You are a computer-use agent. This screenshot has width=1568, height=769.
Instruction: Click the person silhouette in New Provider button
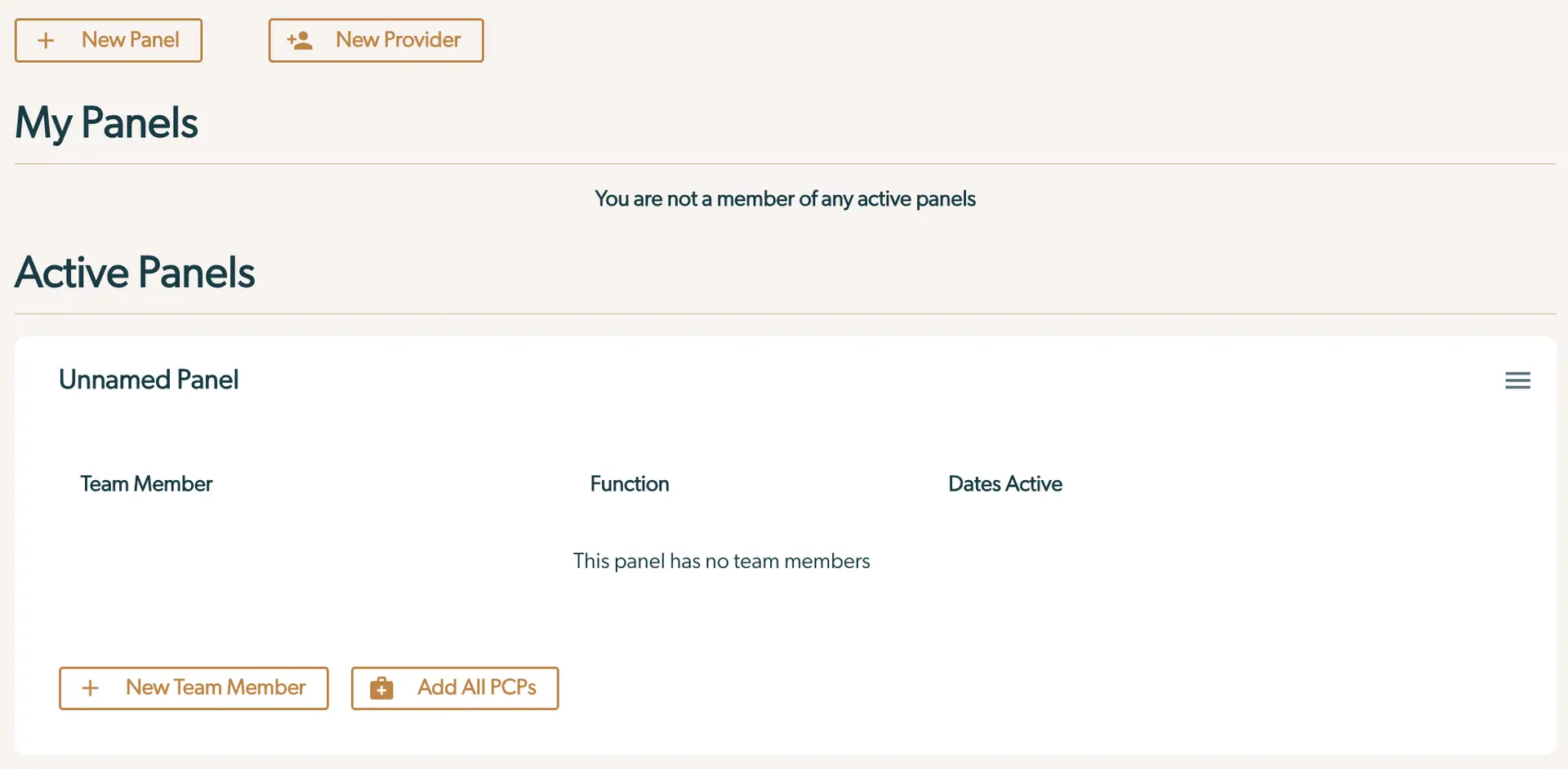tap(300, 40)
